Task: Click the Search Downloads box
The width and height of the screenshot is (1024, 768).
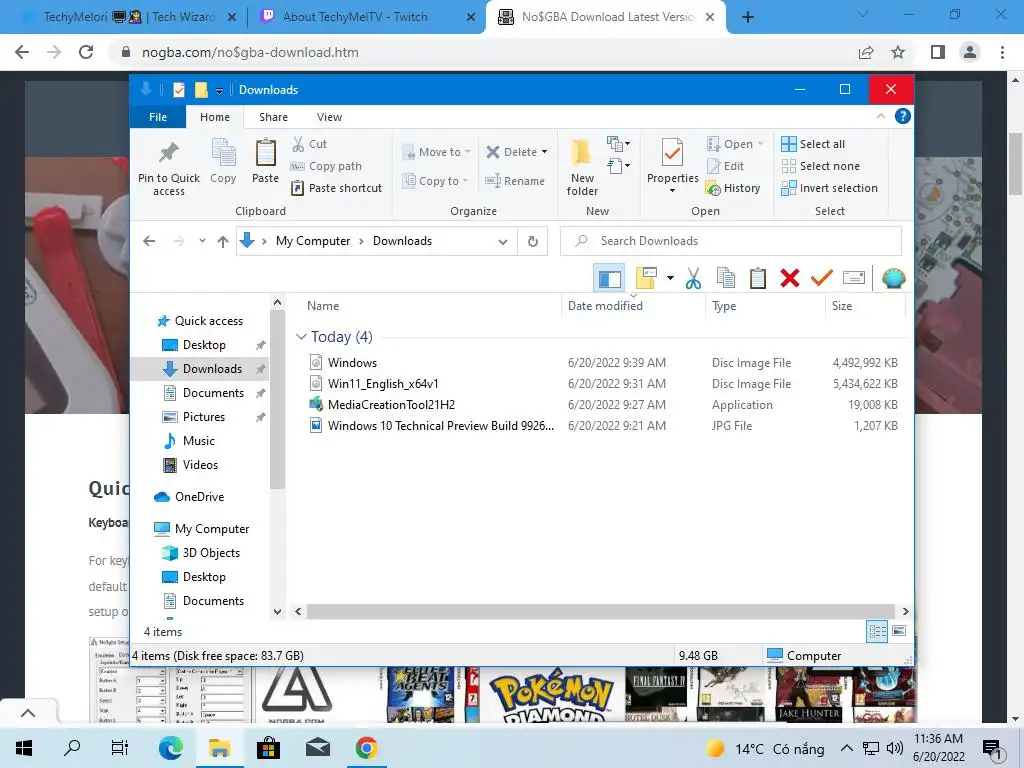Action: (731, 241)
